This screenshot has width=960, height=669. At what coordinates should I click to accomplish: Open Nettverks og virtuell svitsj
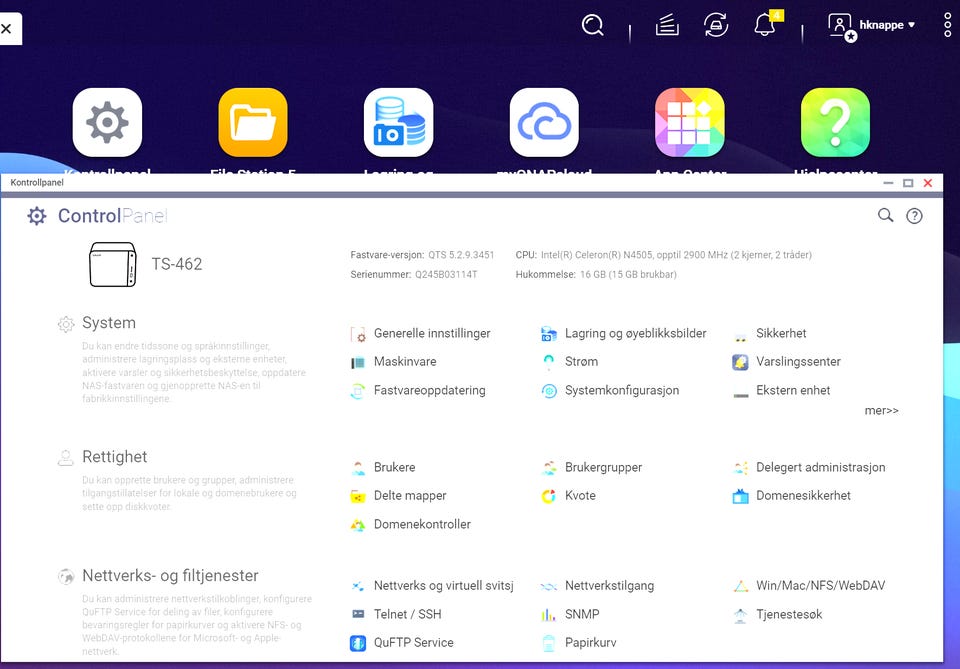pyautogui.click(x=432, y=586)
